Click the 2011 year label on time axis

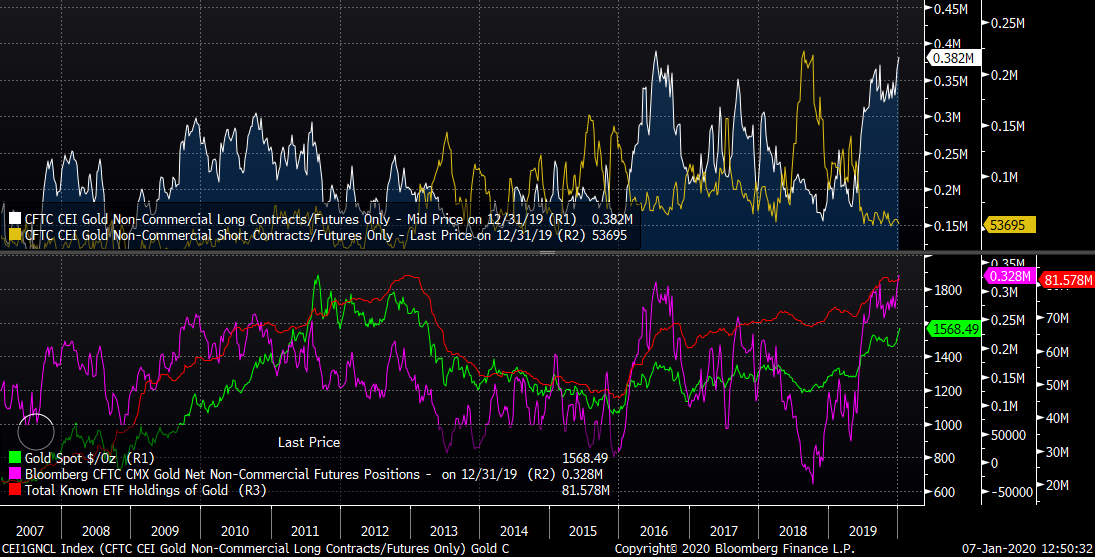point(304,531)
